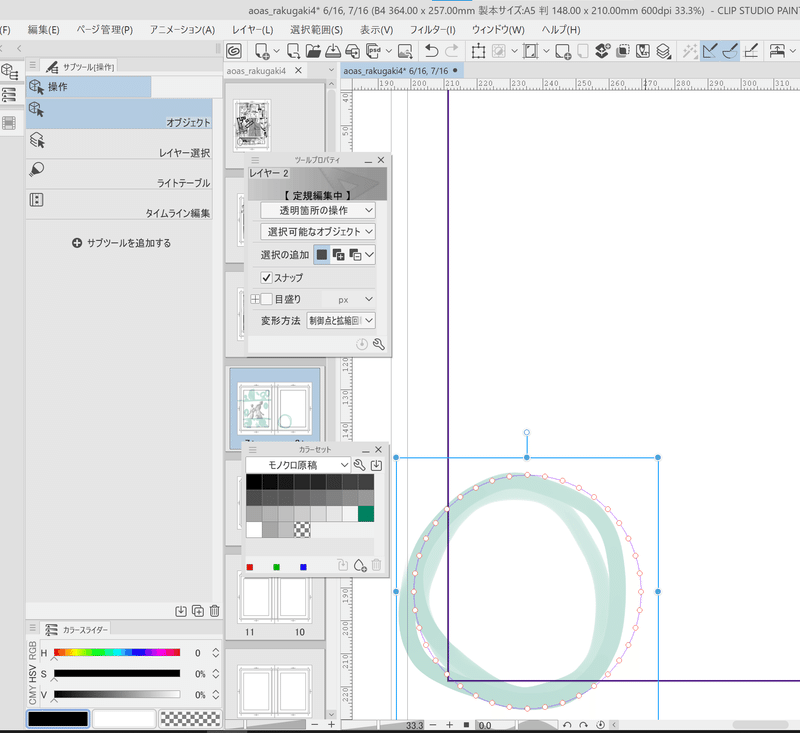Toggle Snap to Special Ruler icon
The image size is (800, 733).
[730, 51]
